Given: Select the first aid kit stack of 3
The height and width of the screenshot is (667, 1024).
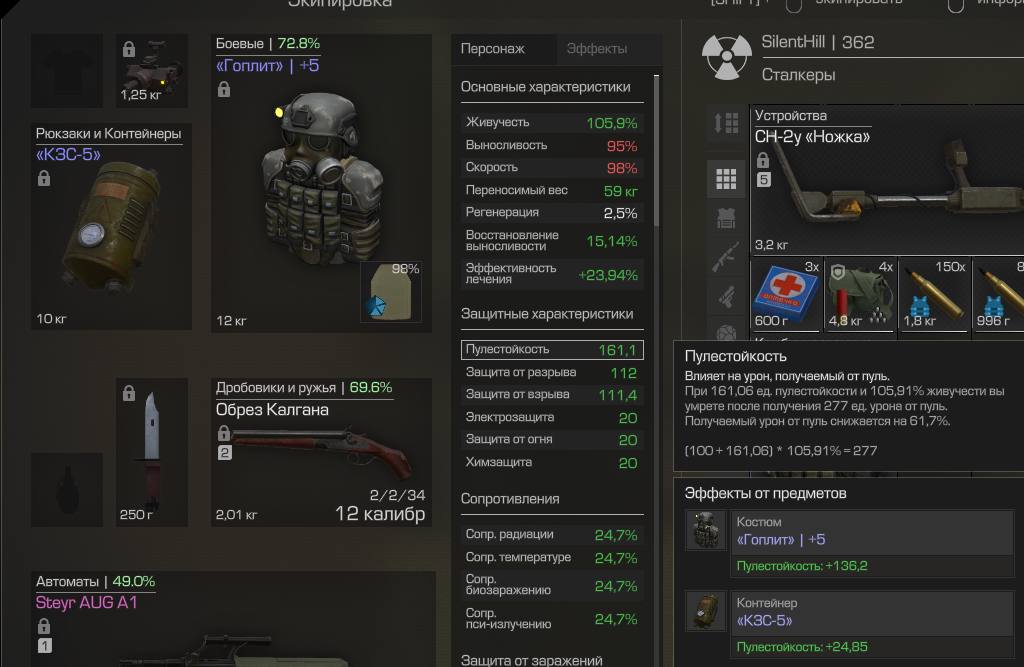Looking at the screenshot, I should pyautogui.click(x=787, y=294).
